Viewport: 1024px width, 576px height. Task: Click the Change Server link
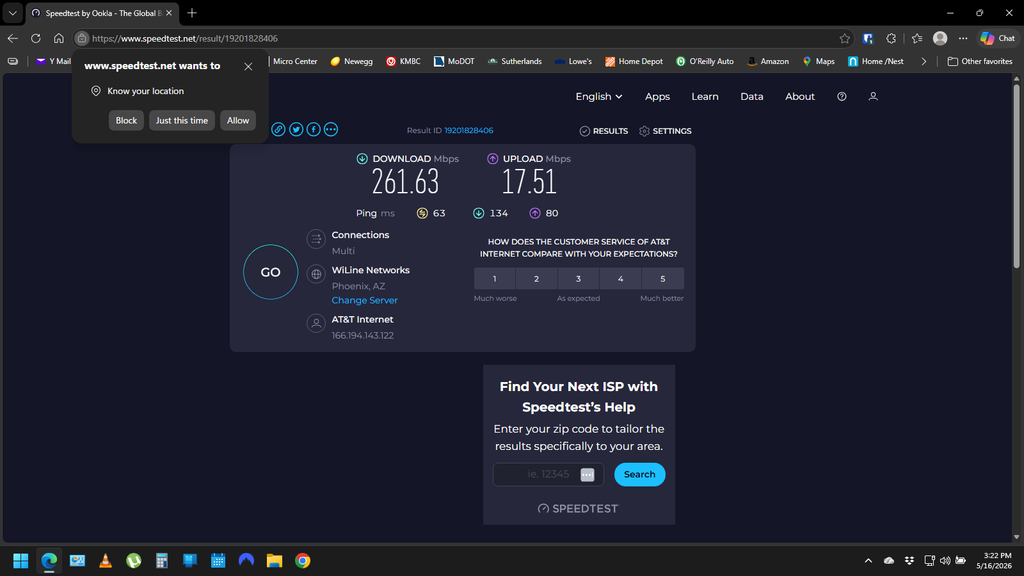pyautogui.click(x=364, y=300)
